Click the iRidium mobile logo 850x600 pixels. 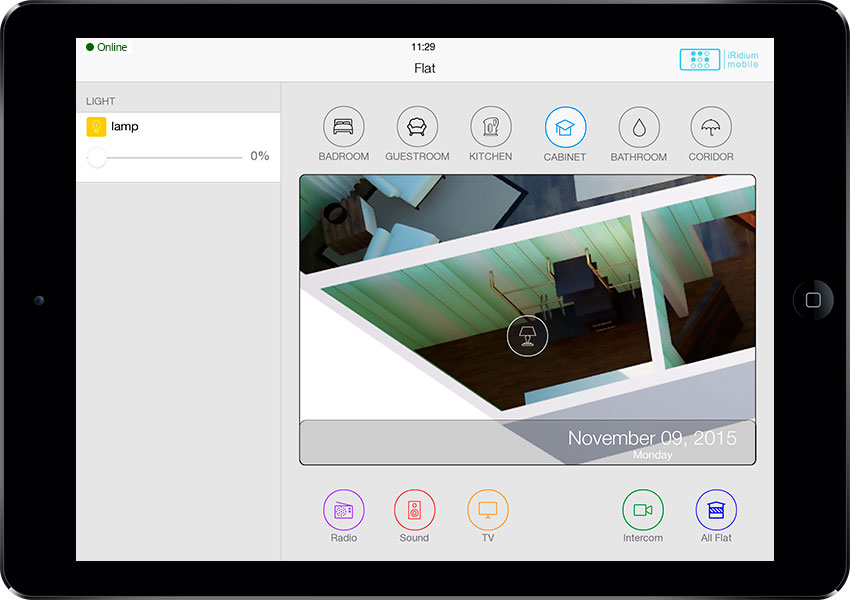pos(719,60)
